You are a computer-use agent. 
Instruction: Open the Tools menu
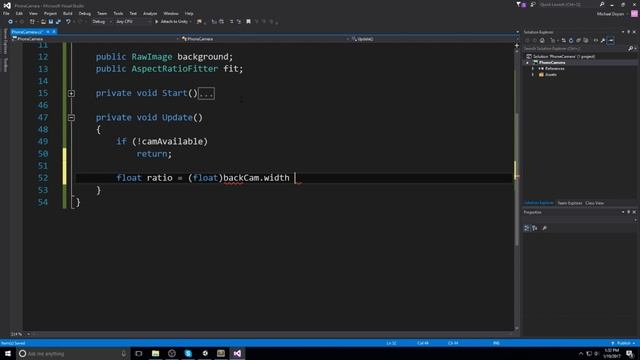(118, 13)
